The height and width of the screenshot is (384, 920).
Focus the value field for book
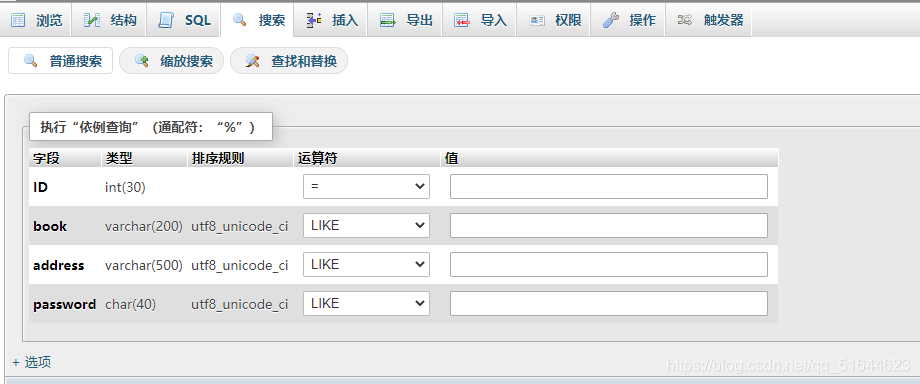coord(609,225)
